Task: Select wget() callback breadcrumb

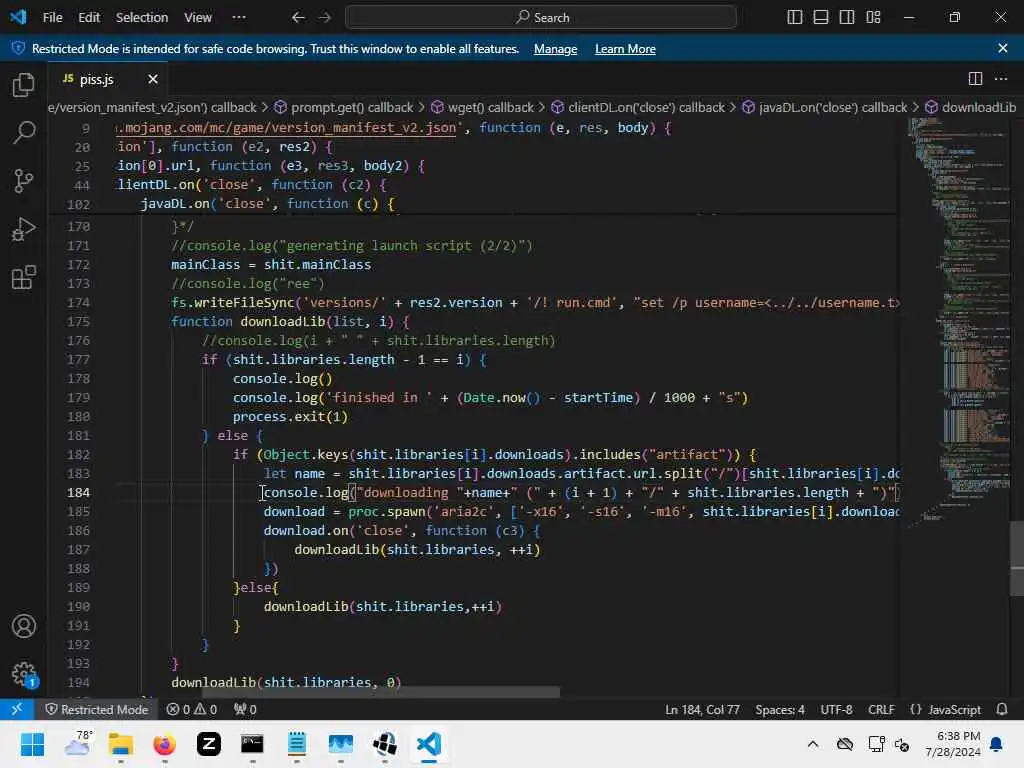Action: pyautogui.click(x=482, y=107)
